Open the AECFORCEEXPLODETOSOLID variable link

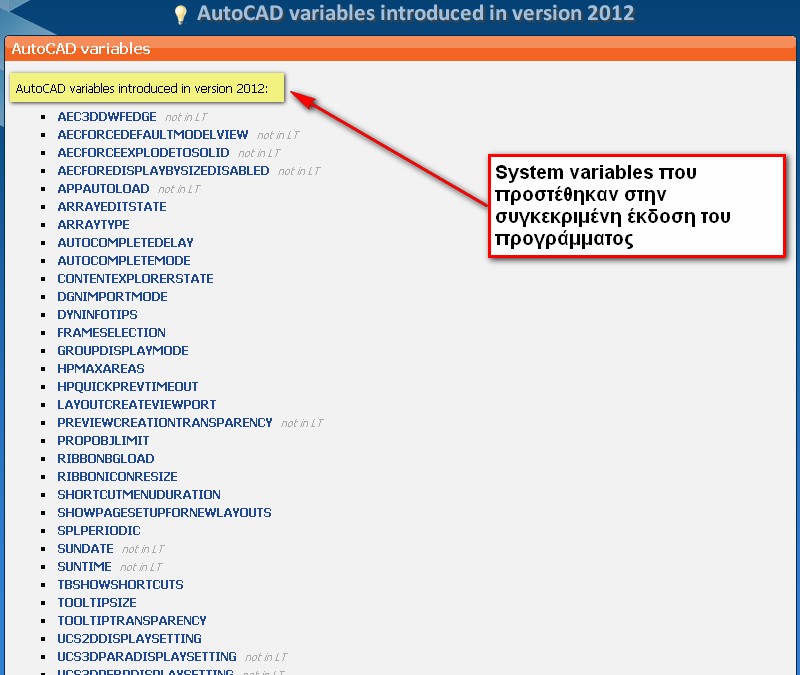point(143,153)
